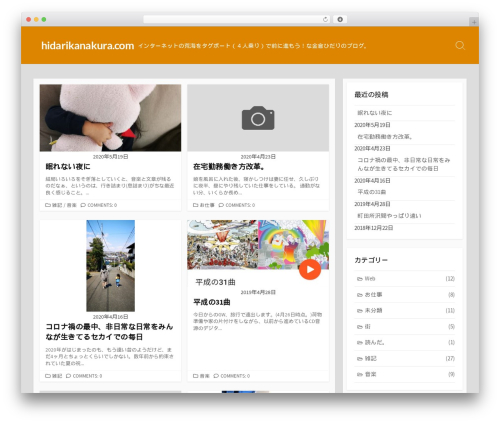Open COMMENTS: 0 link of 在宅勤務 post
The width and height of the screenshot is (500, 423).
tap(240, 205)
